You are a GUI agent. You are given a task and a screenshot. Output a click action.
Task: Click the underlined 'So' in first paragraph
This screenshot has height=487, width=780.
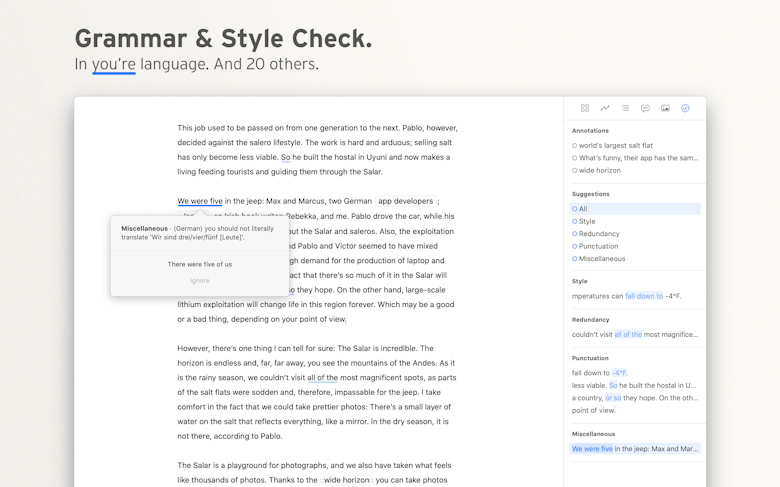[286, 157]
